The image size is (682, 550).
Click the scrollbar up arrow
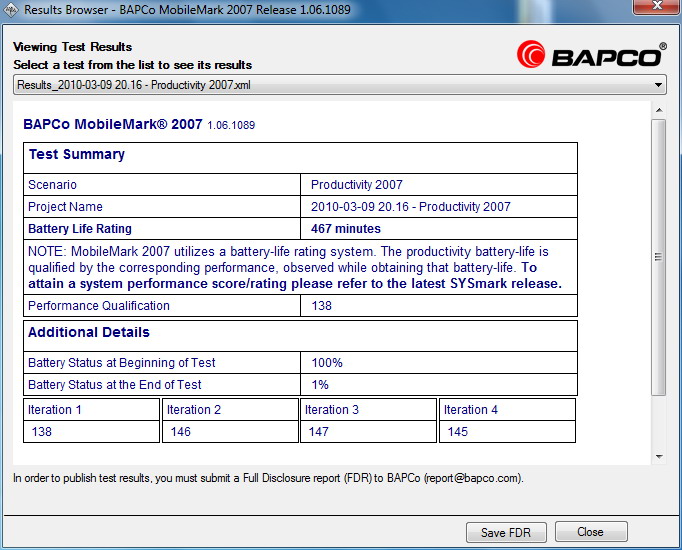[659, 110]
